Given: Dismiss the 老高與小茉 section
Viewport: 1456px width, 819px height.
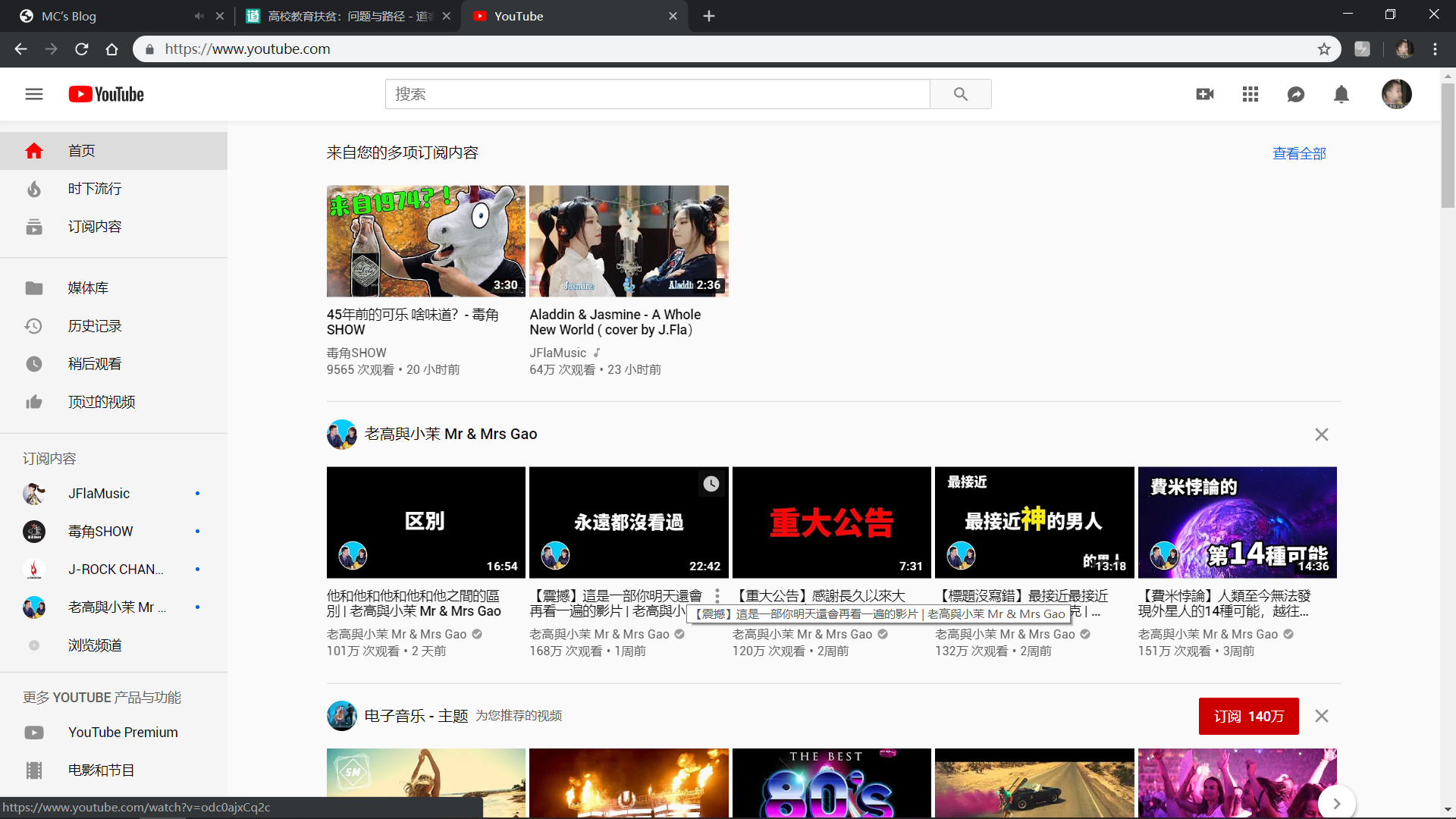Looking at the screenshot, I should click(1321, 435).
